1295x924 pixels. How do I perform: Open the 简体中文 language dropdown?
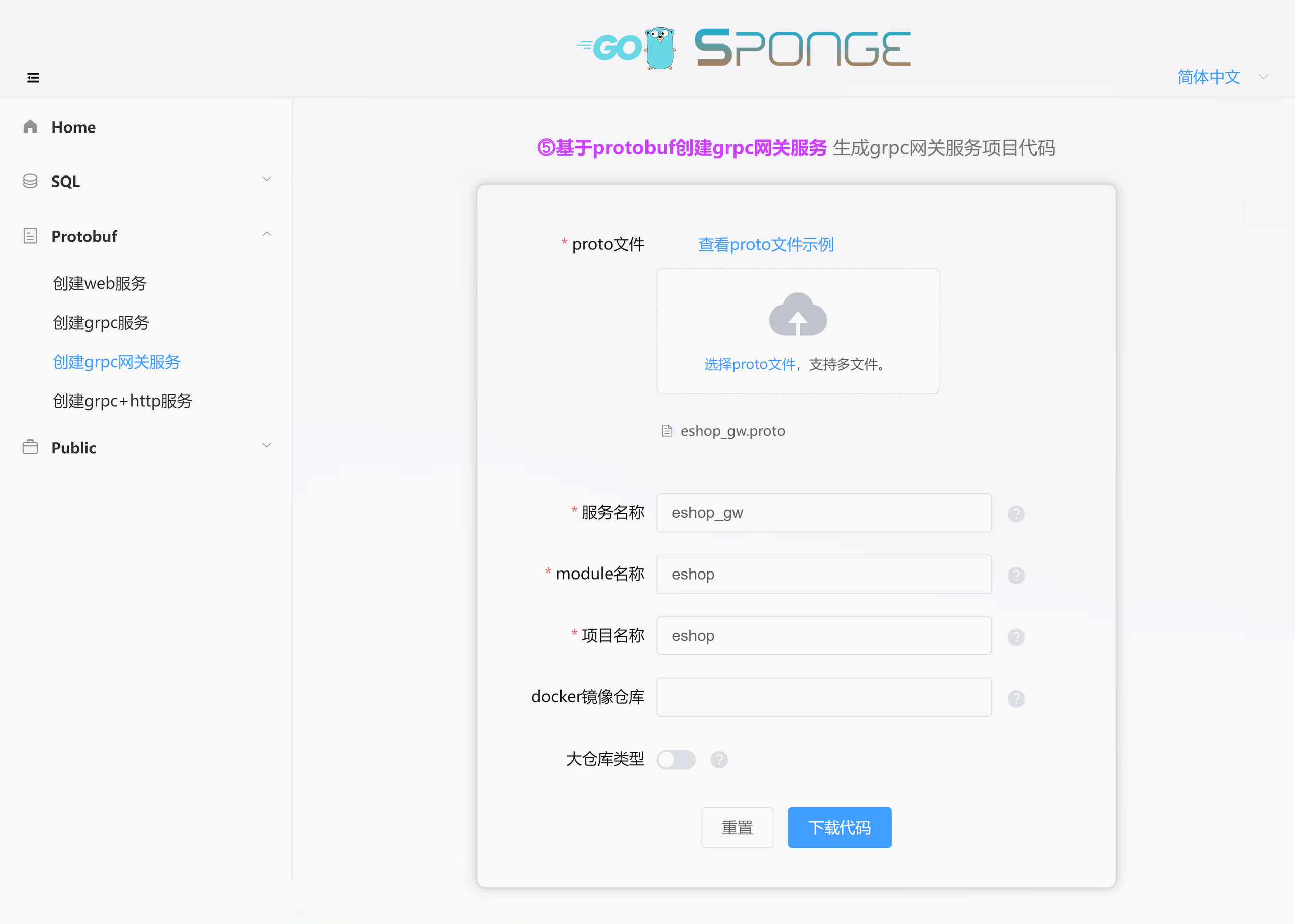pyautogui.click(x=1221, y=77)
